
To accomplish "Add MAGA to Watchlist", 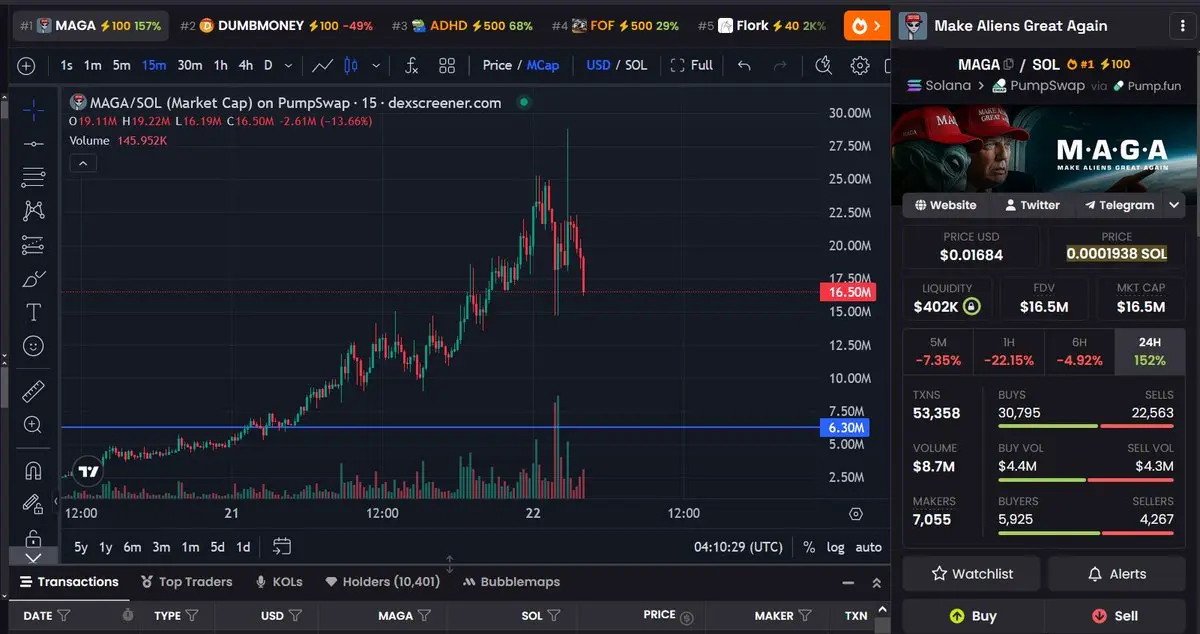I will [x=972, y=574].
